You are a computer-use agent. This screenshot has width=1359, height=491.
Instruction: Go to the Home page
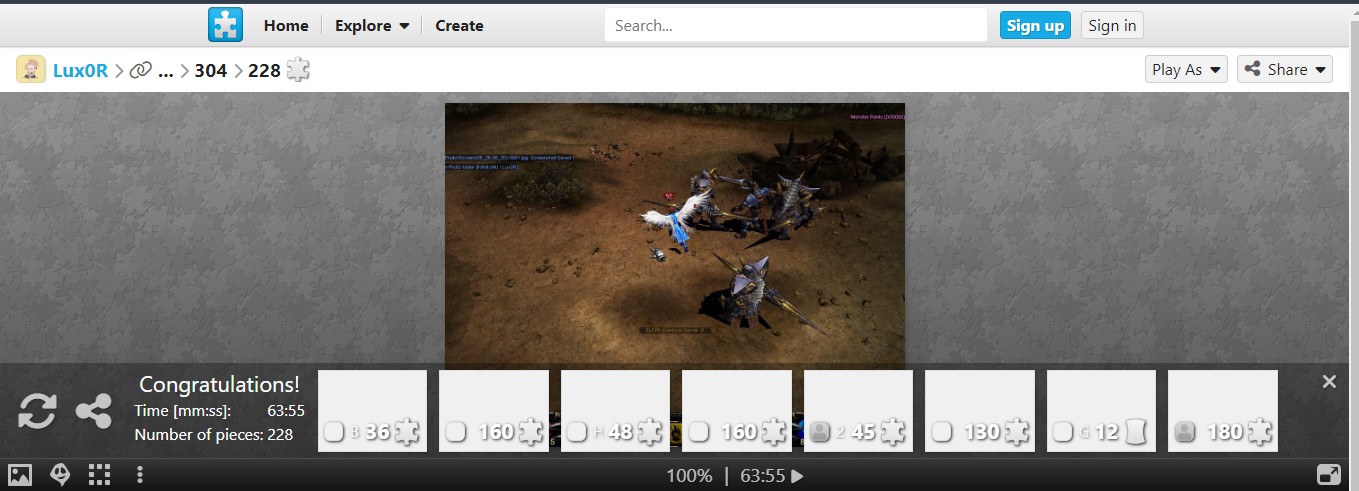point(286,26)
